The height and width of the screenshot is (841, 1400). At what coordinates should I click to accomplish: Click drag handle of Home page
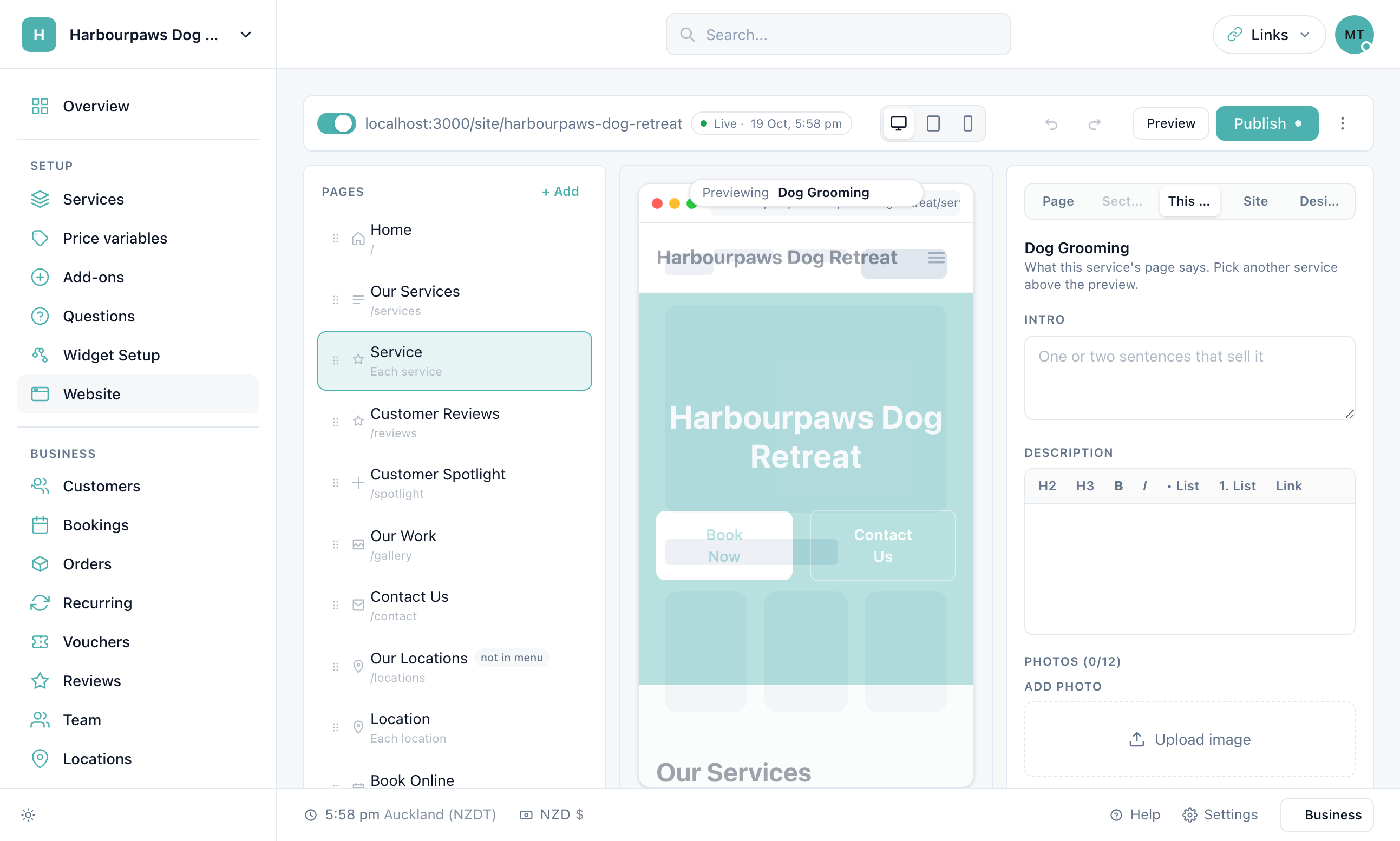tap(336, 239)
